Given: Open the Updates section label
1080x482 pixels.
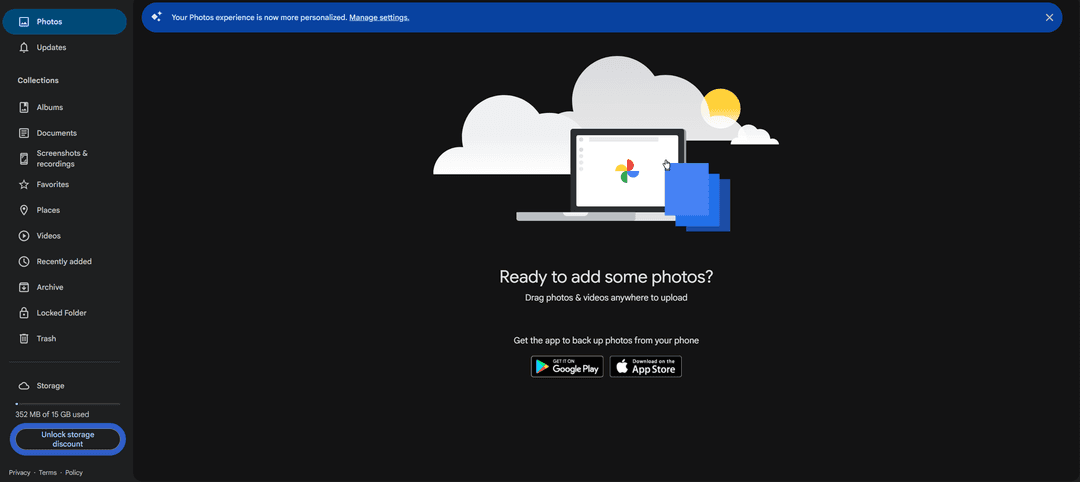Looking at the screenshot, I should click(51, 48).
